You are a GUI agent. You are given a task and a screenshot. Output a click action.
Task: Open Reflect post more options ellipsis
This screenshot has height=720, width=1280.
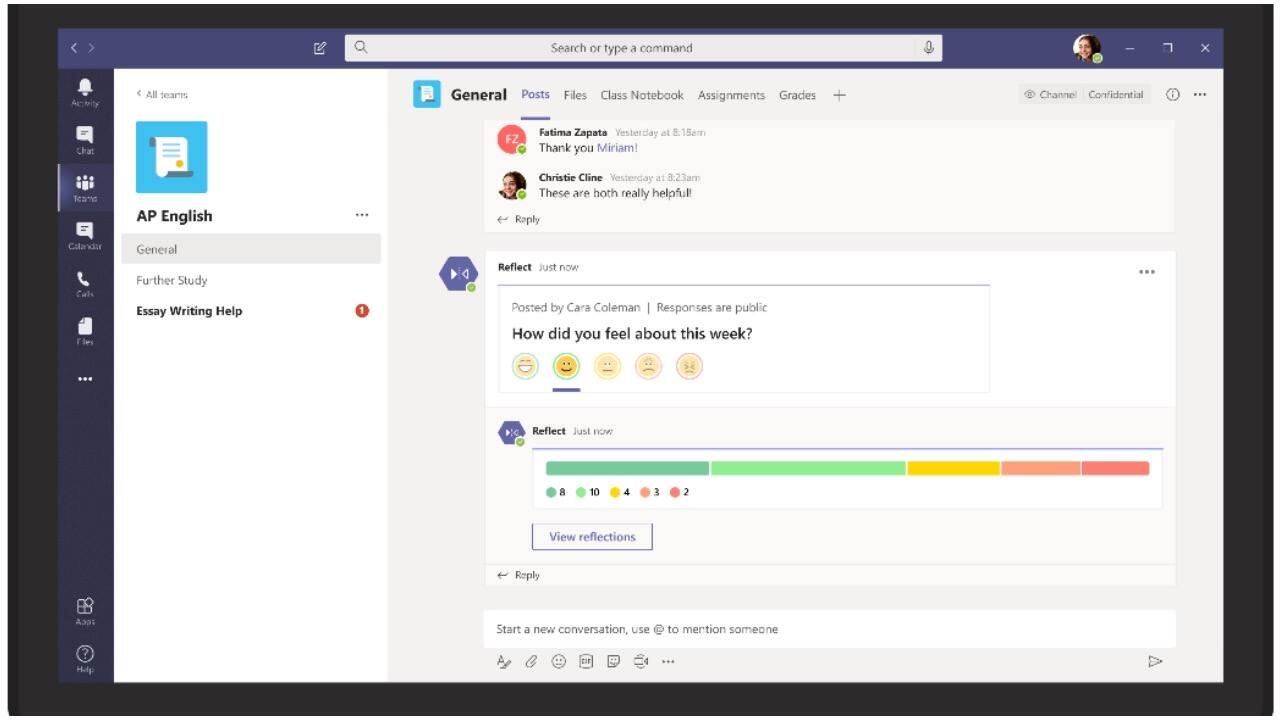1147,272
